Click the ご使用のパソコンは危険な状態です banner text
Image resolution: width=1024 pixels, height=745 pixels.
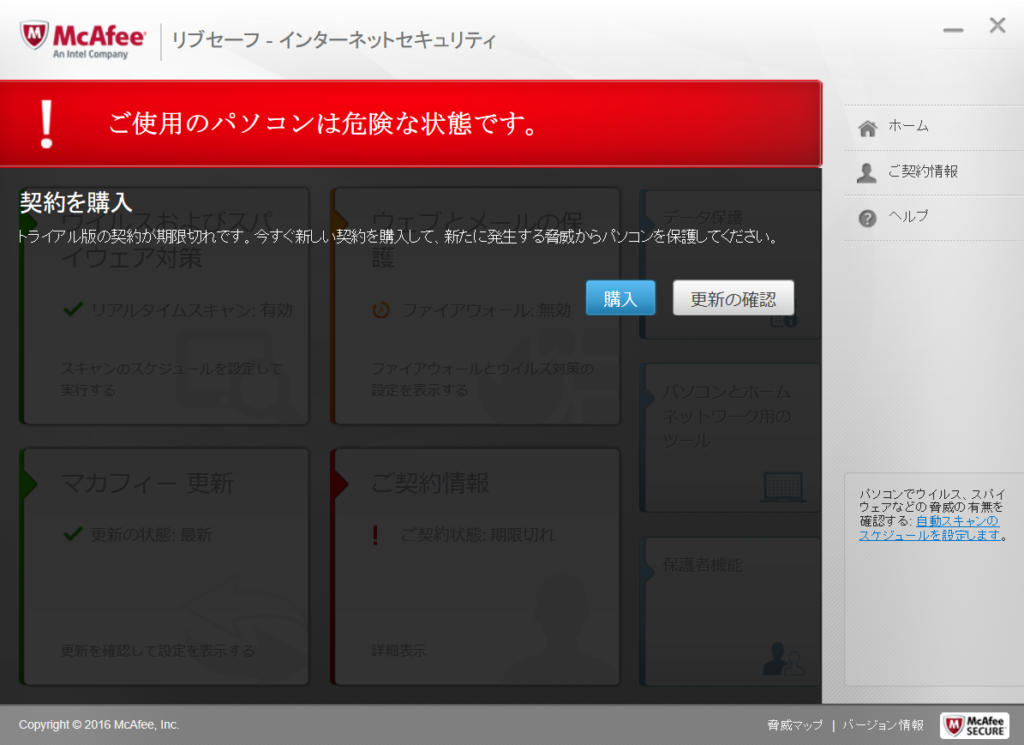point(323,123)
